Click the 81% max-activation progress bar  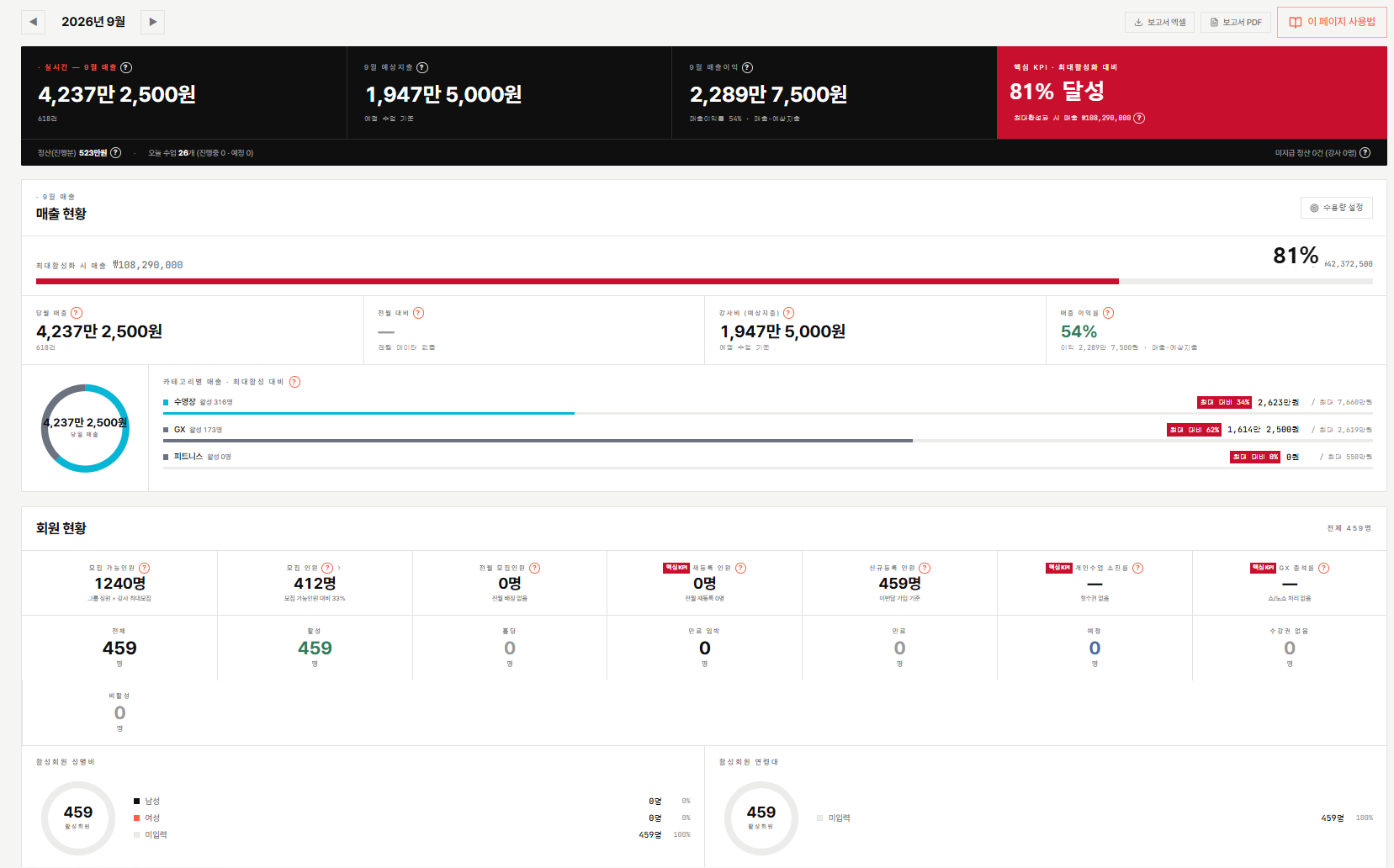click(704, 281)
